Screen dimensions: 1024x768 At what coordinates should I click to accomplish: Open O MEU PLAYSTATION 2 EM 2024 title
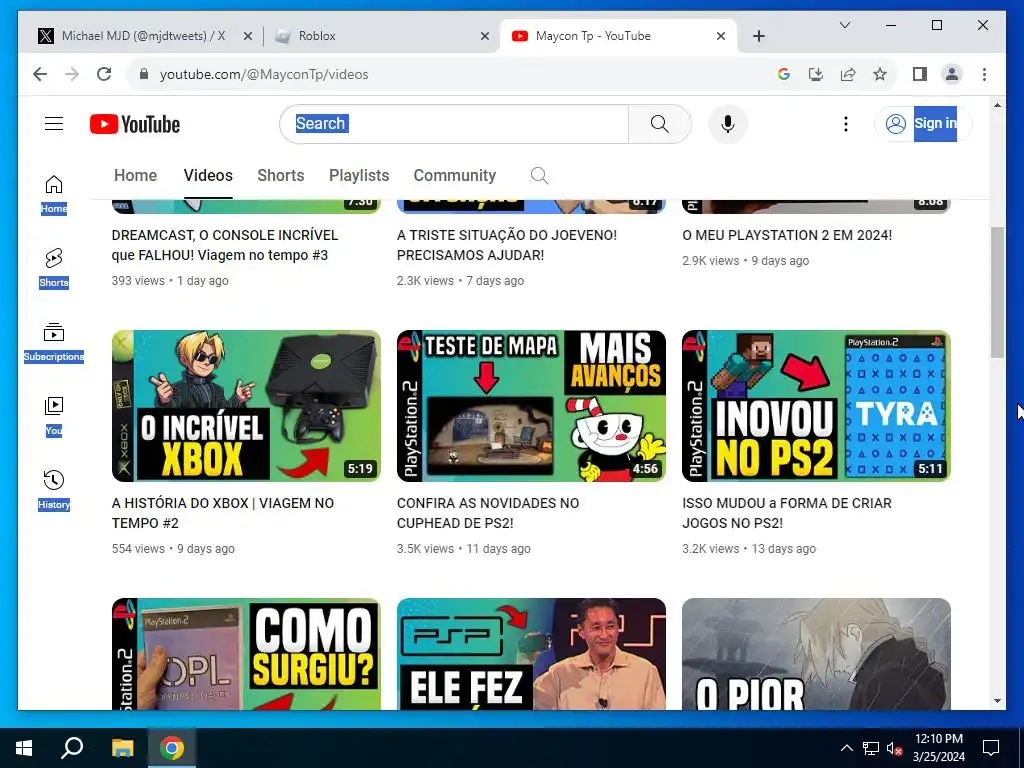pos(787,235)
